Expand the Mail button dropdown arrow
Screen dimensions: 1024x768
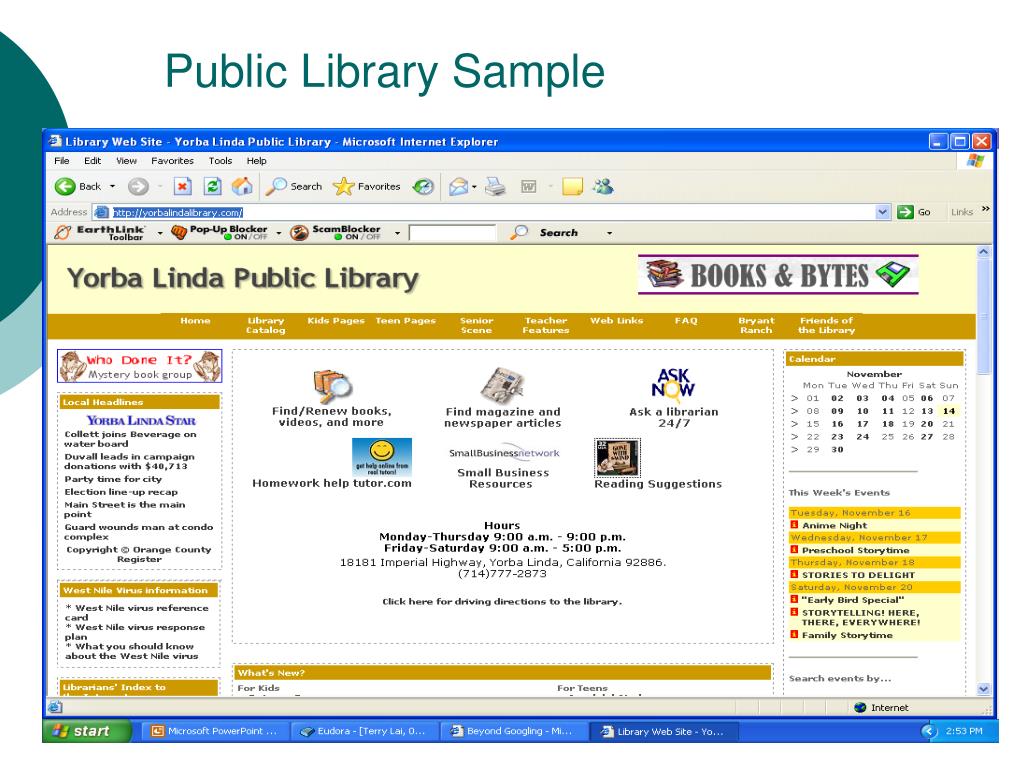click(x=474, y=187)
